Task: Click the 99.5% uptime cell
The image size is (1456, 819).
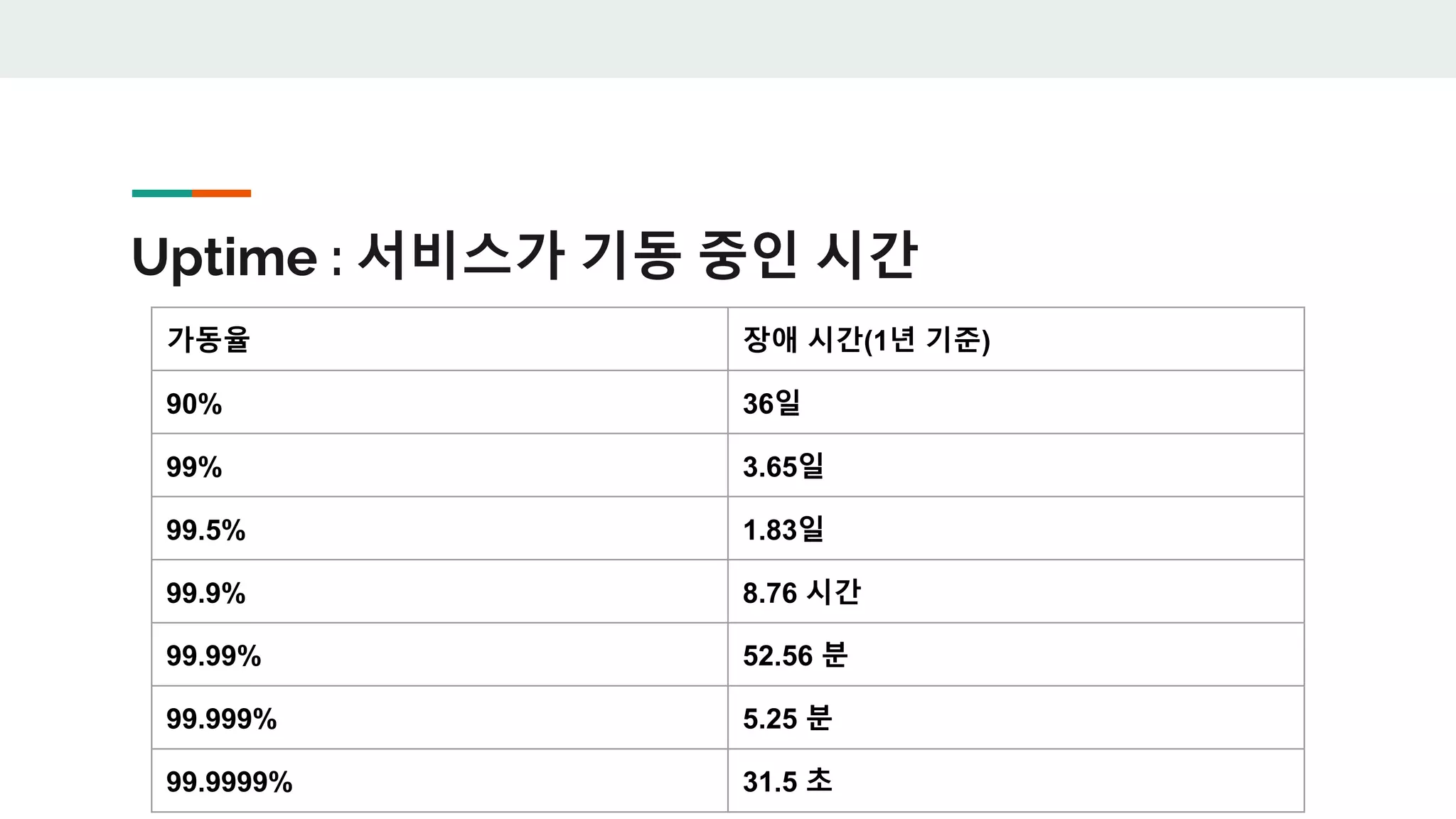Action: (439, 528)
